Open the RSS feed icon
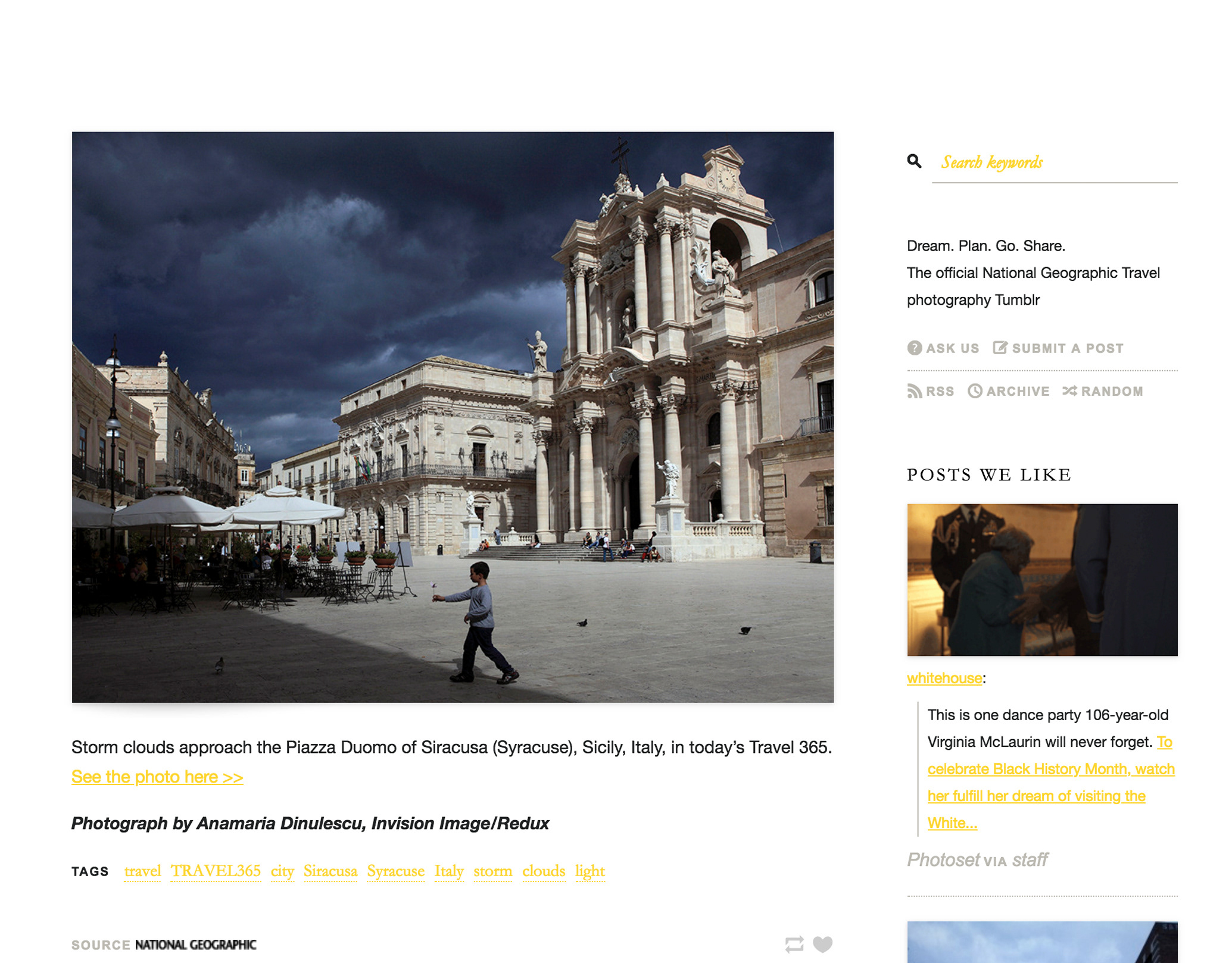 914,391
